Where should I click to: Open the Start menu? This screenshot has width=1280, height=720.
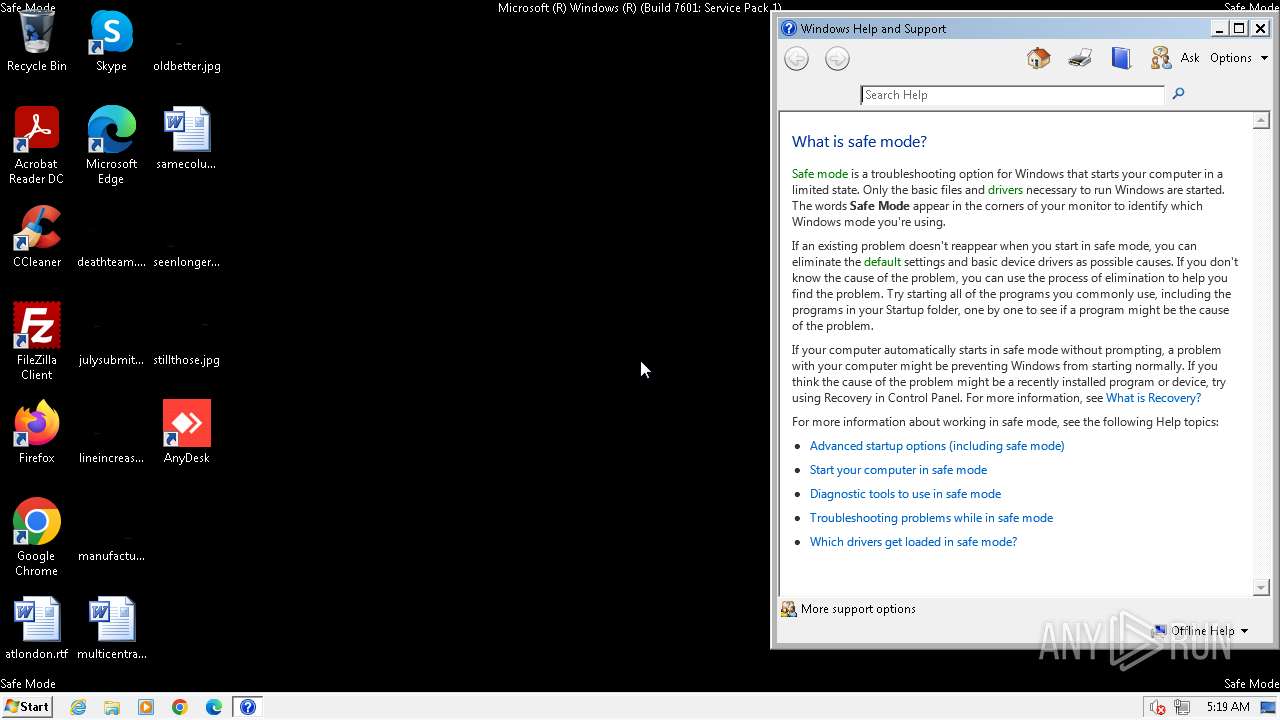point(27,707)
